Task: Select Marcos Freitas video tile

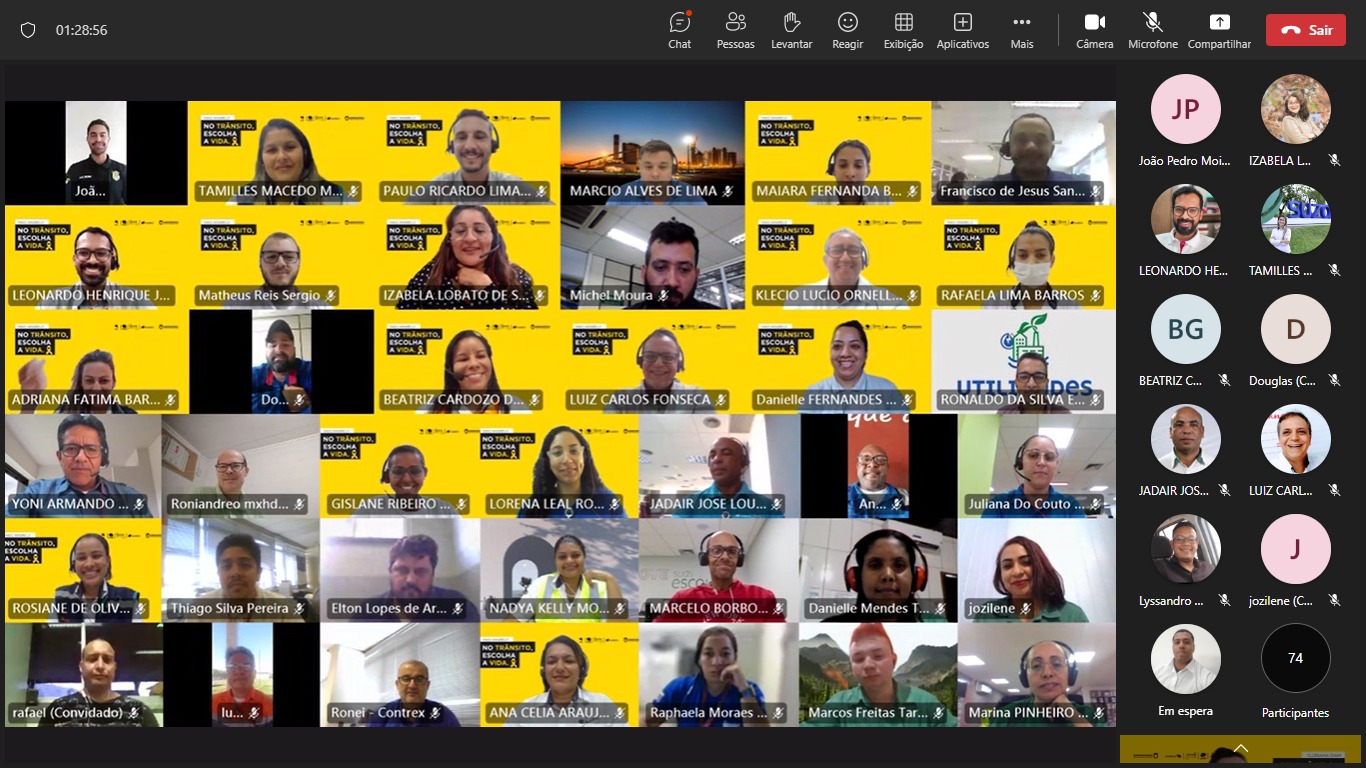Action: [877, 673]
